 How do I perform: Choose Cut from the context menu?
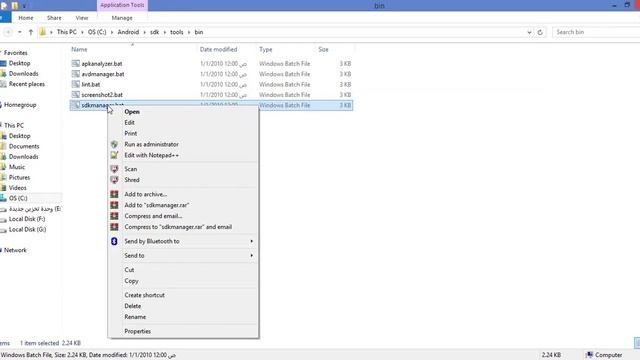point(183,270)
